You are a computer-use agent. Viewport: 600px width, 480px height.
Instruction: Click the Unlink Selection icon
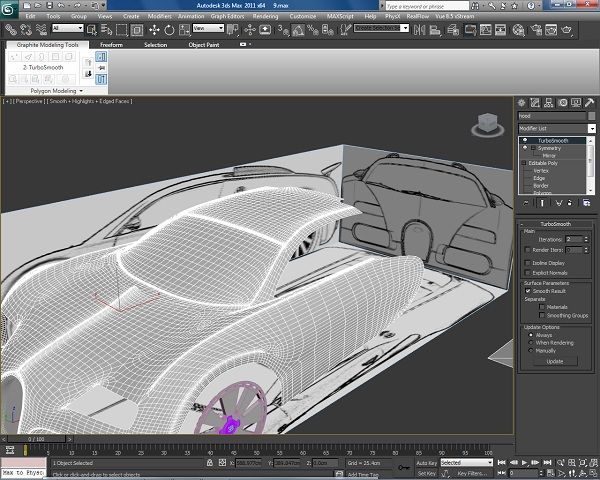tap(26, 29)
